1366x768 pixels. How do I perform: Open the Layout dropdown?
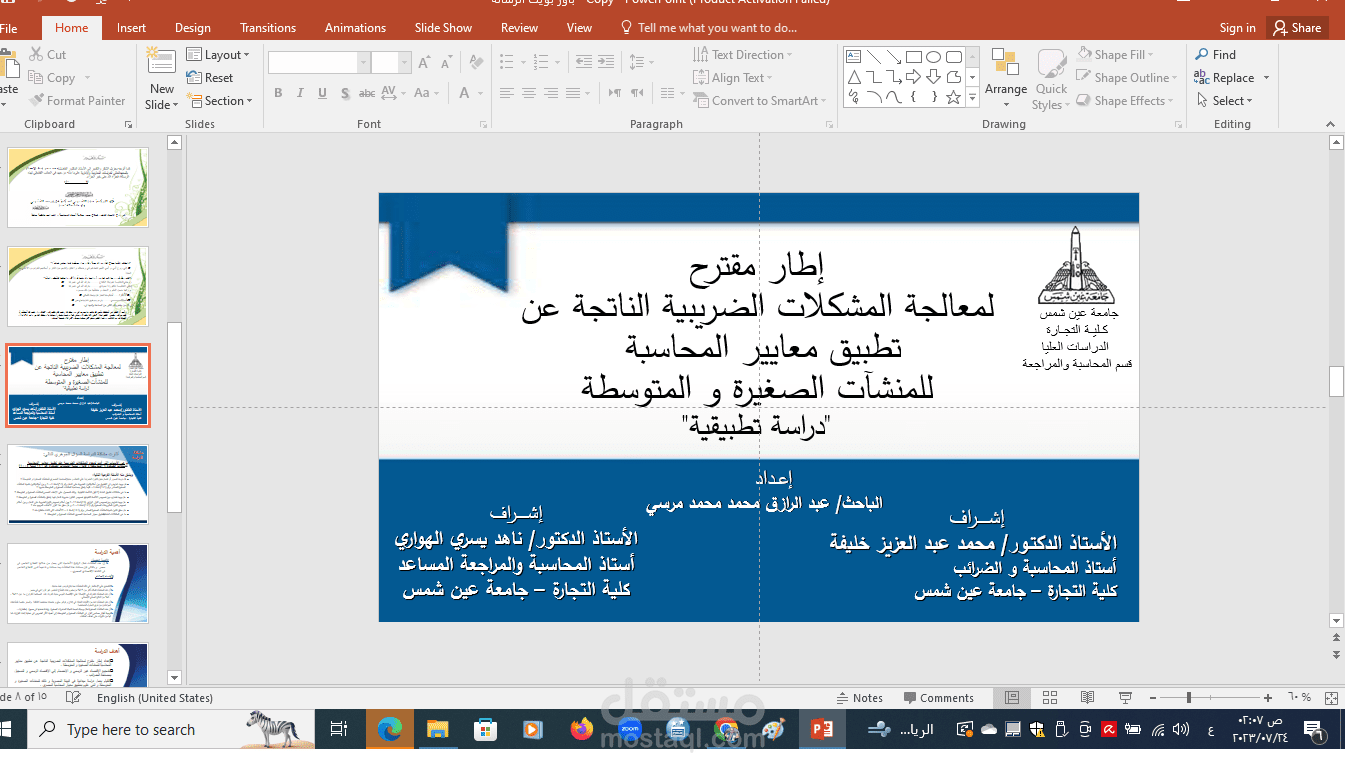pyautogui.click(x=219, y=55)
